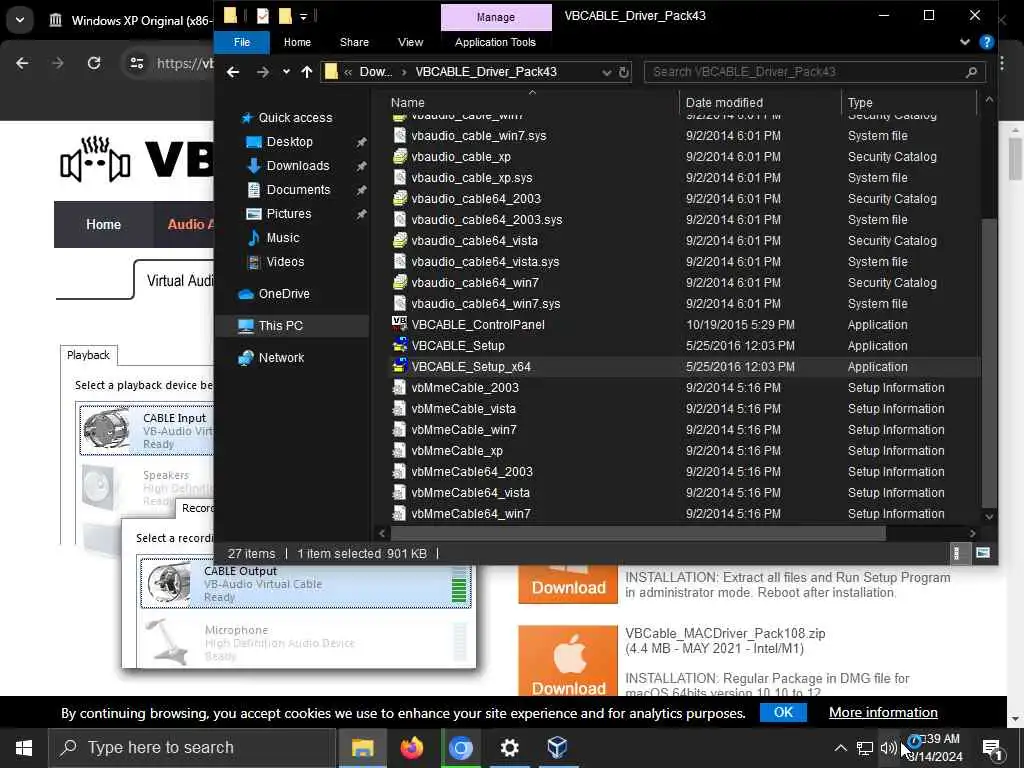
Task: Open the address bar history dropdown
Action: tap(606, 72)
